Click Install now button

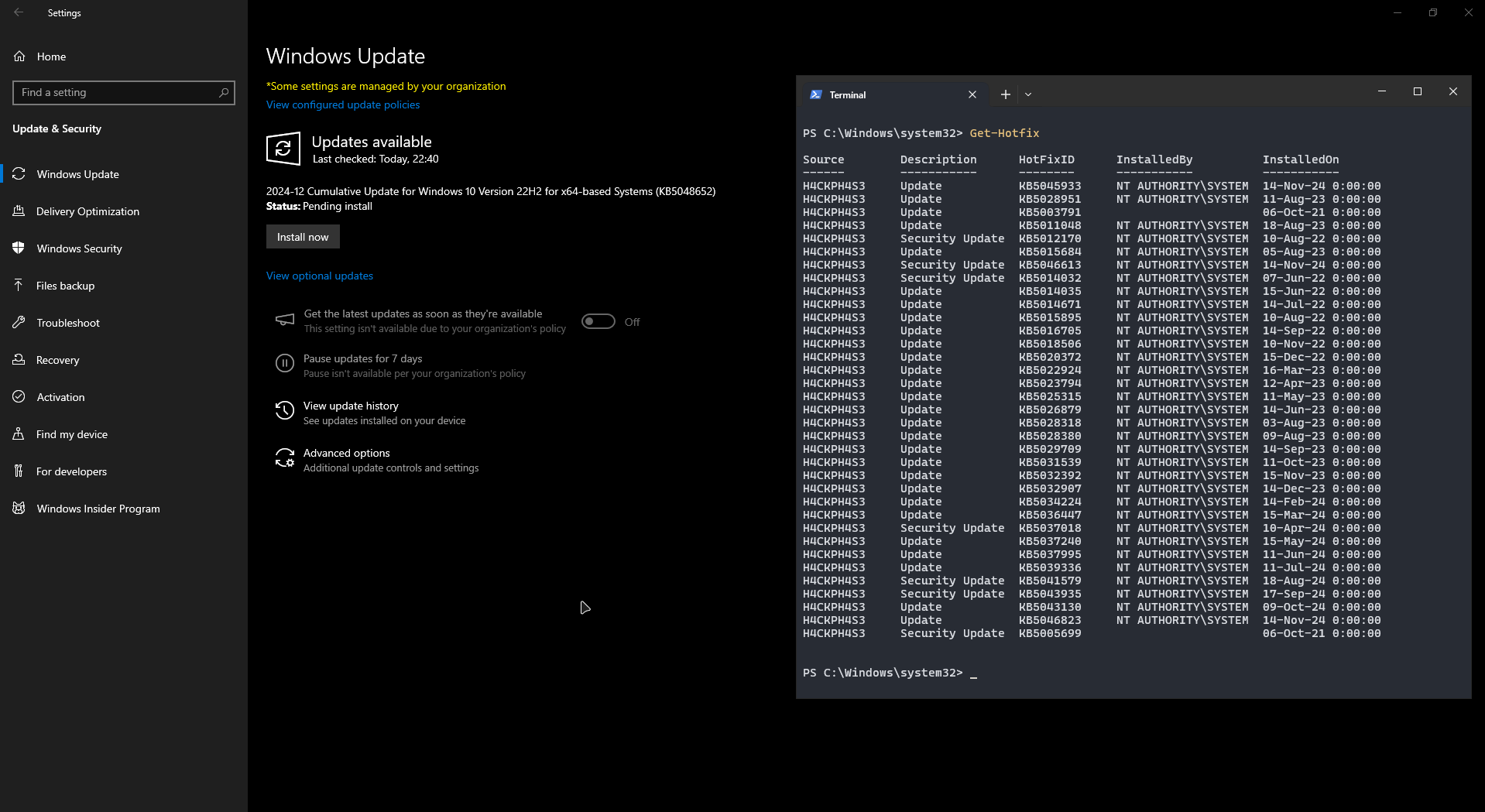coord(303,237)
